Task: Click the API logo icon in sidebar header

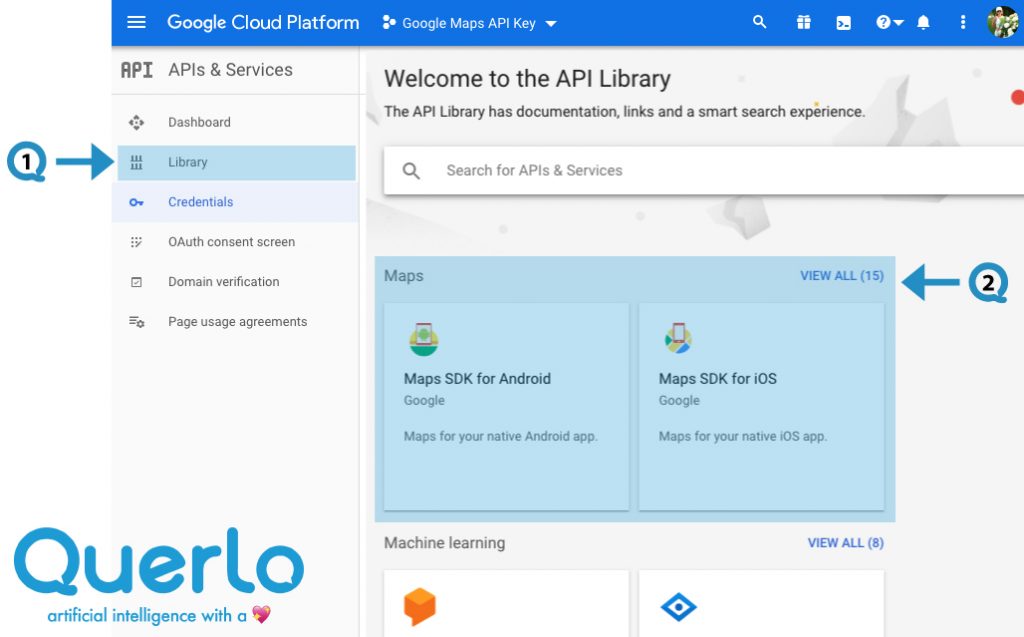Action: 136,70
